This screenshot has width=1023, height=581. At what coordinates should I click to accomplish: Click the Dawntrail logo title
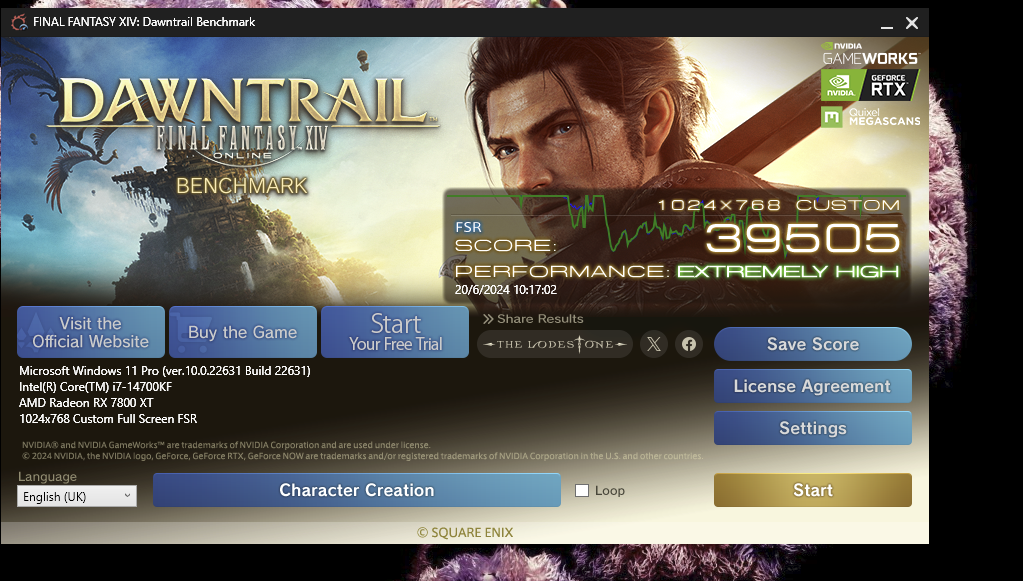242,103
